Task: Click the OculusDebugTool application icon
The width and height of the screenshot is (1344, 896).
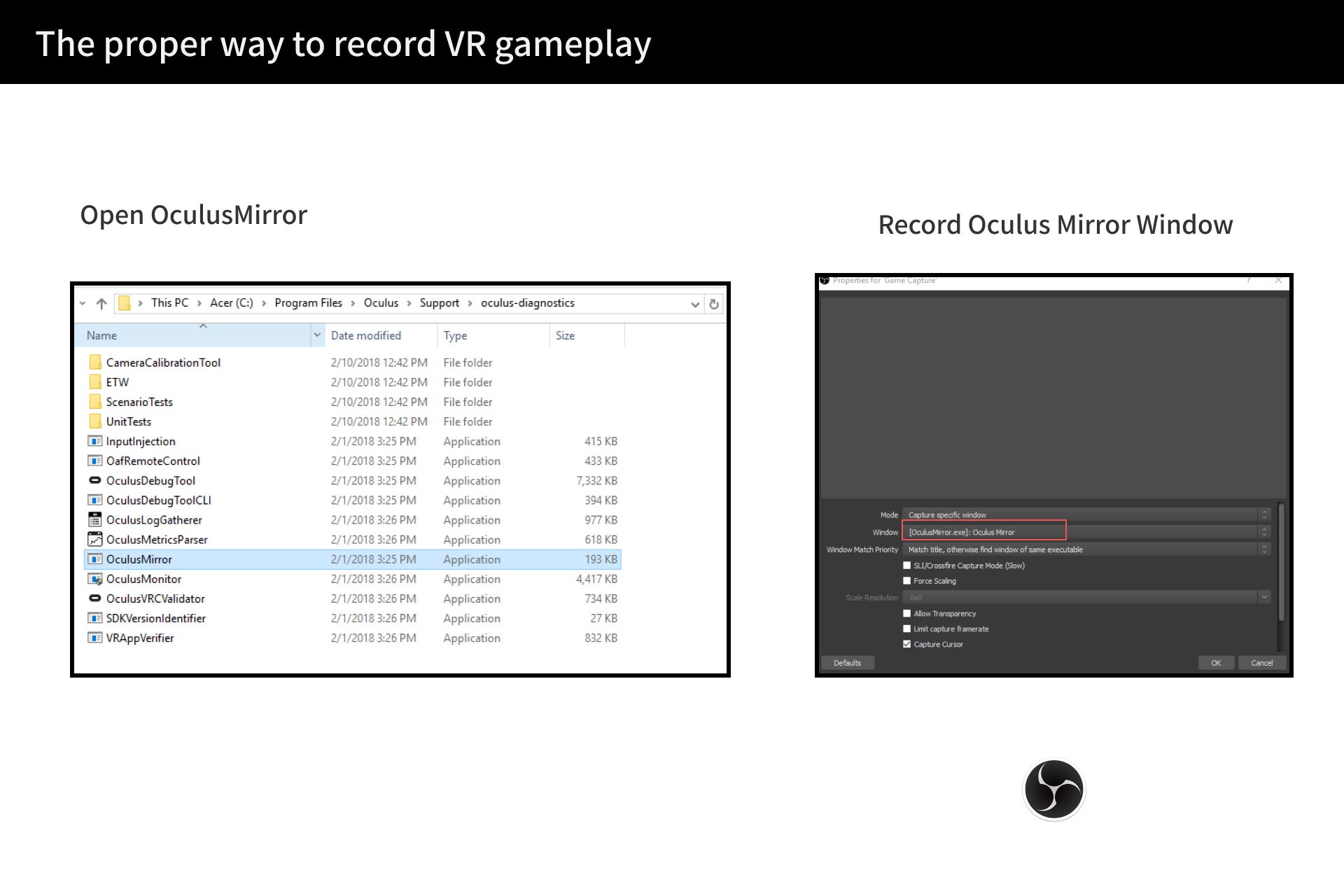Action: pyautogui.click(x=95, y=481)
